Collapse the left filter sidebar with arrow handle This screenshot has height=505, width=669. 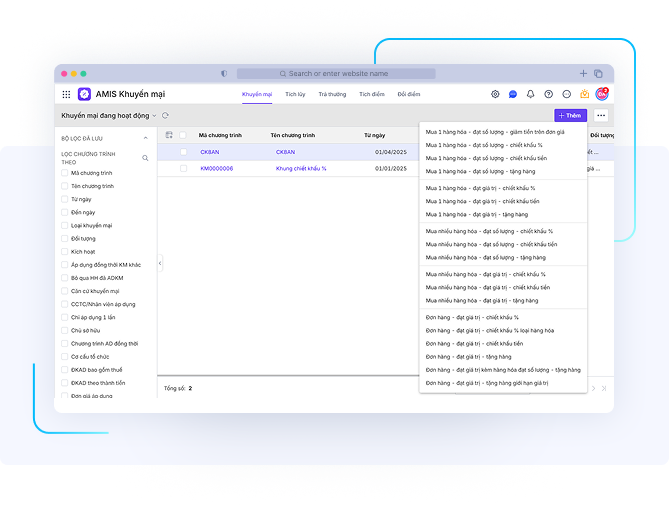coord(160,264)
